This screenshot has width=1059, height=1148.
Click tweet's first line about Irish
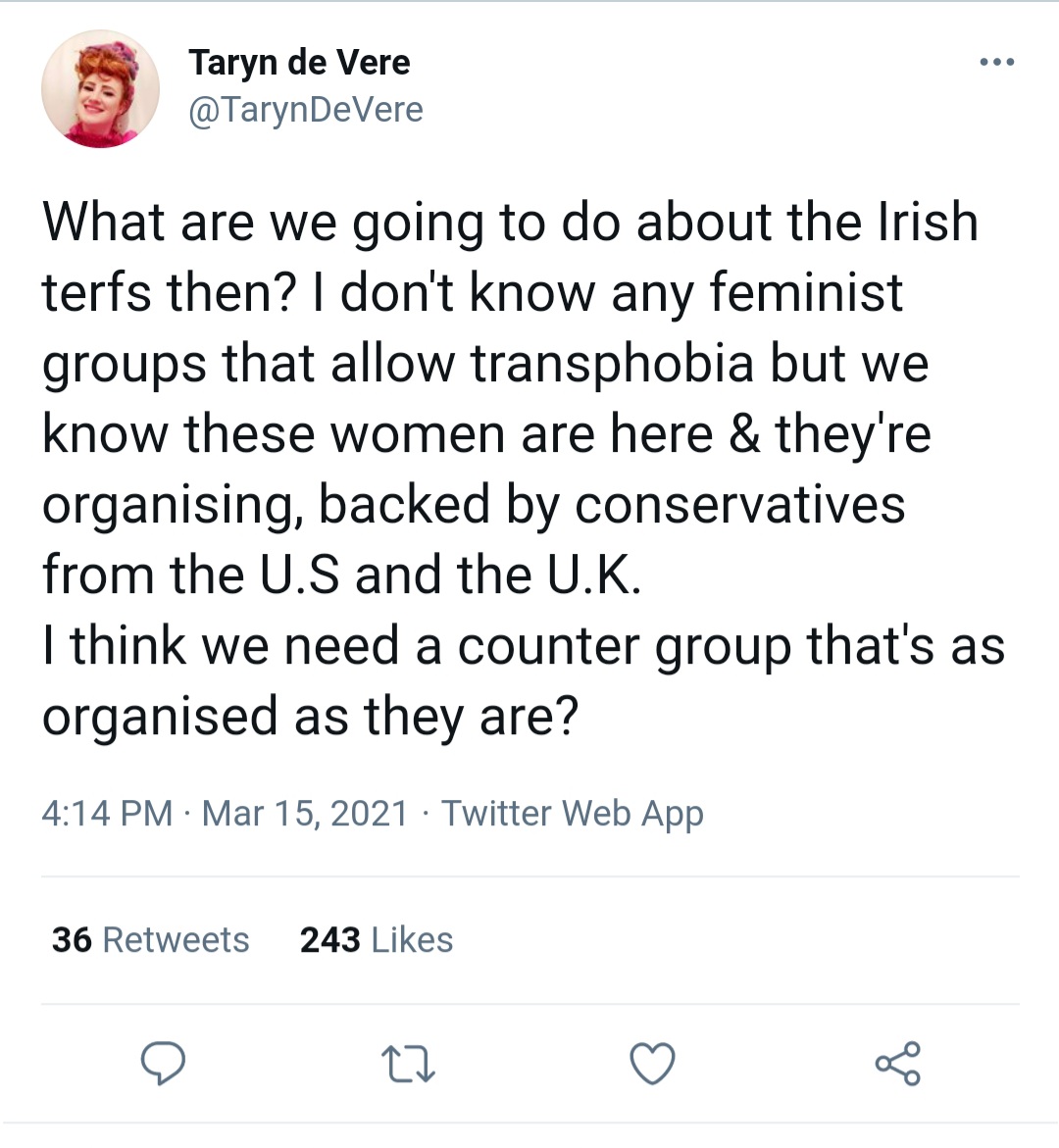coord(511,223)
